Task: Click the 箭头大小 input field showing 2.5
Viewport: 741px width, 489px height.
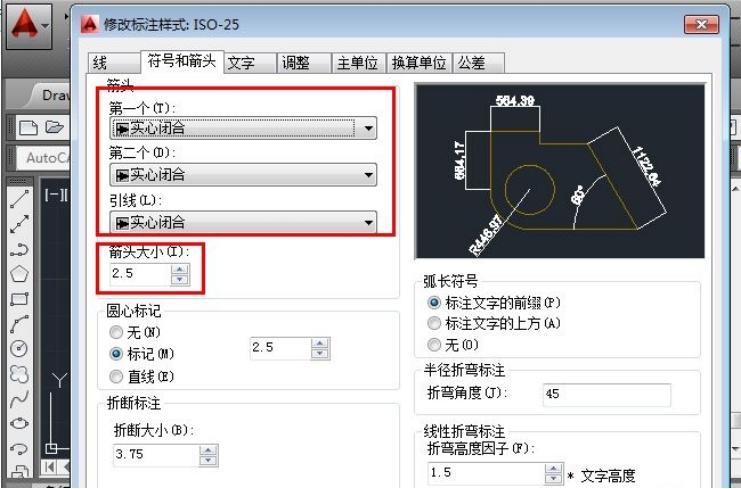Action: [x=140, y=275]
